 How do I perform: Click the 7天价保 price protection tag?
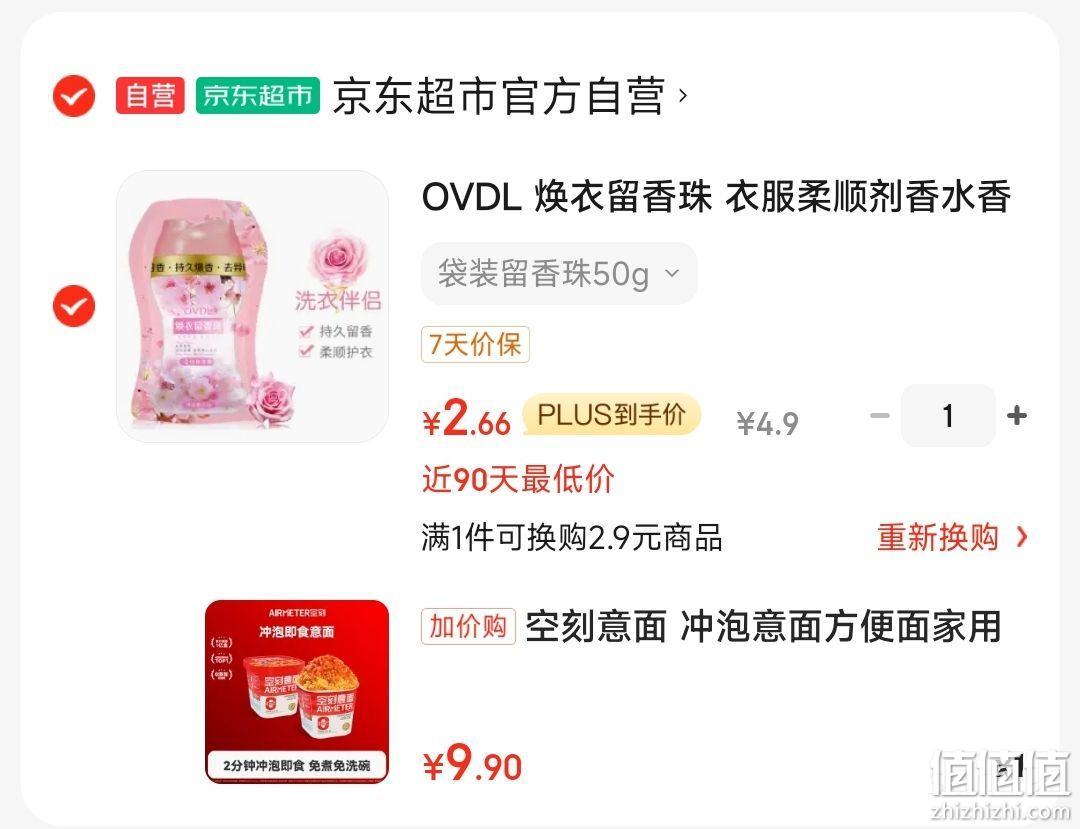[475, 344]
